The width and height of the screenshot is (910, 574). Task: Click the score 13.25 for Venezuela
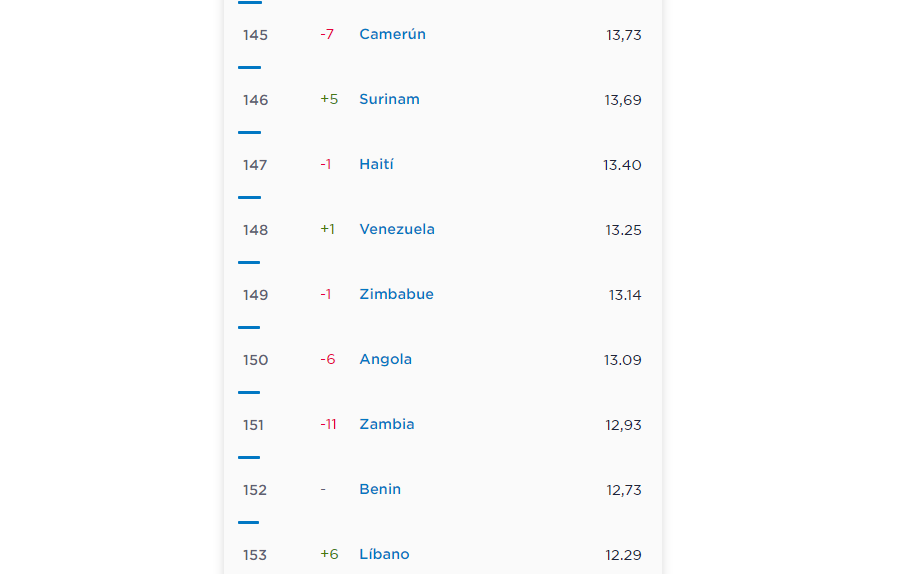click(623, 230)
